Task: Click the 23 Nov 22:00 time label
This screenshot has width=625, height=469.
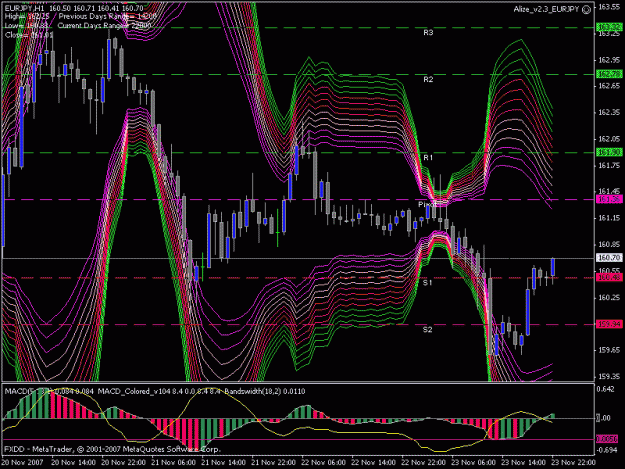Action: tap(573, 463)
